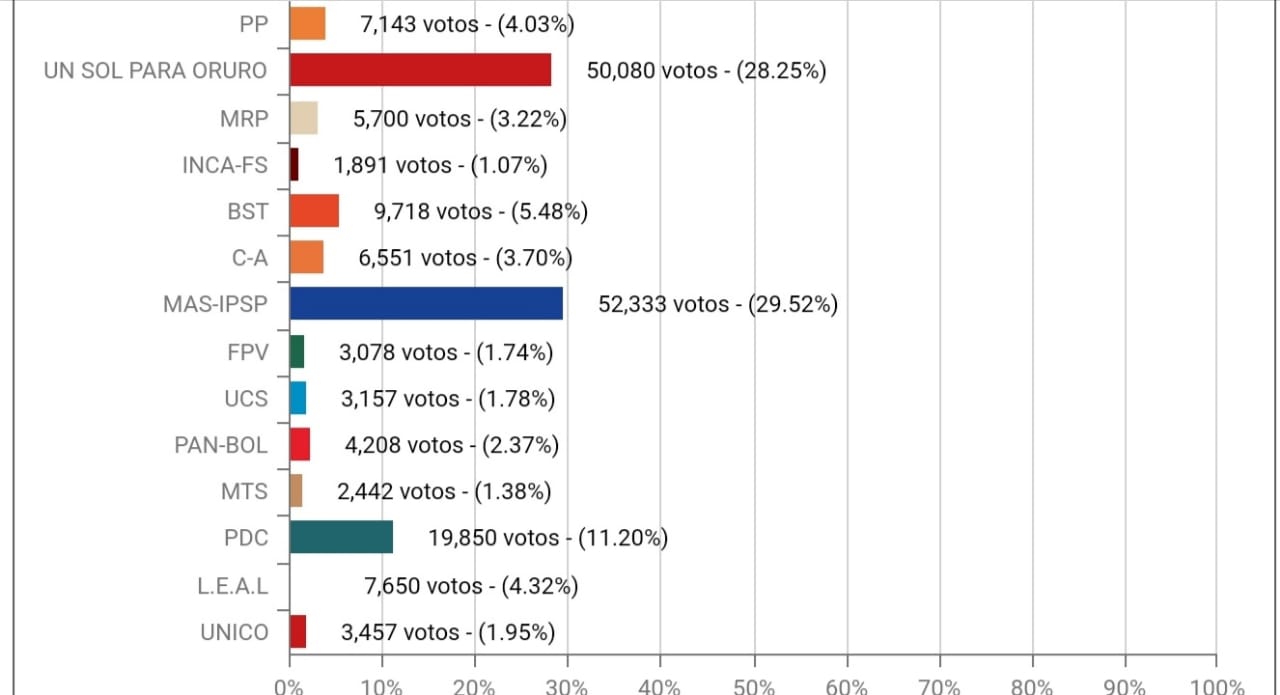Click the green FPV bar
This screenshot has width=1280, height=695.
click(x=296, y=351)
